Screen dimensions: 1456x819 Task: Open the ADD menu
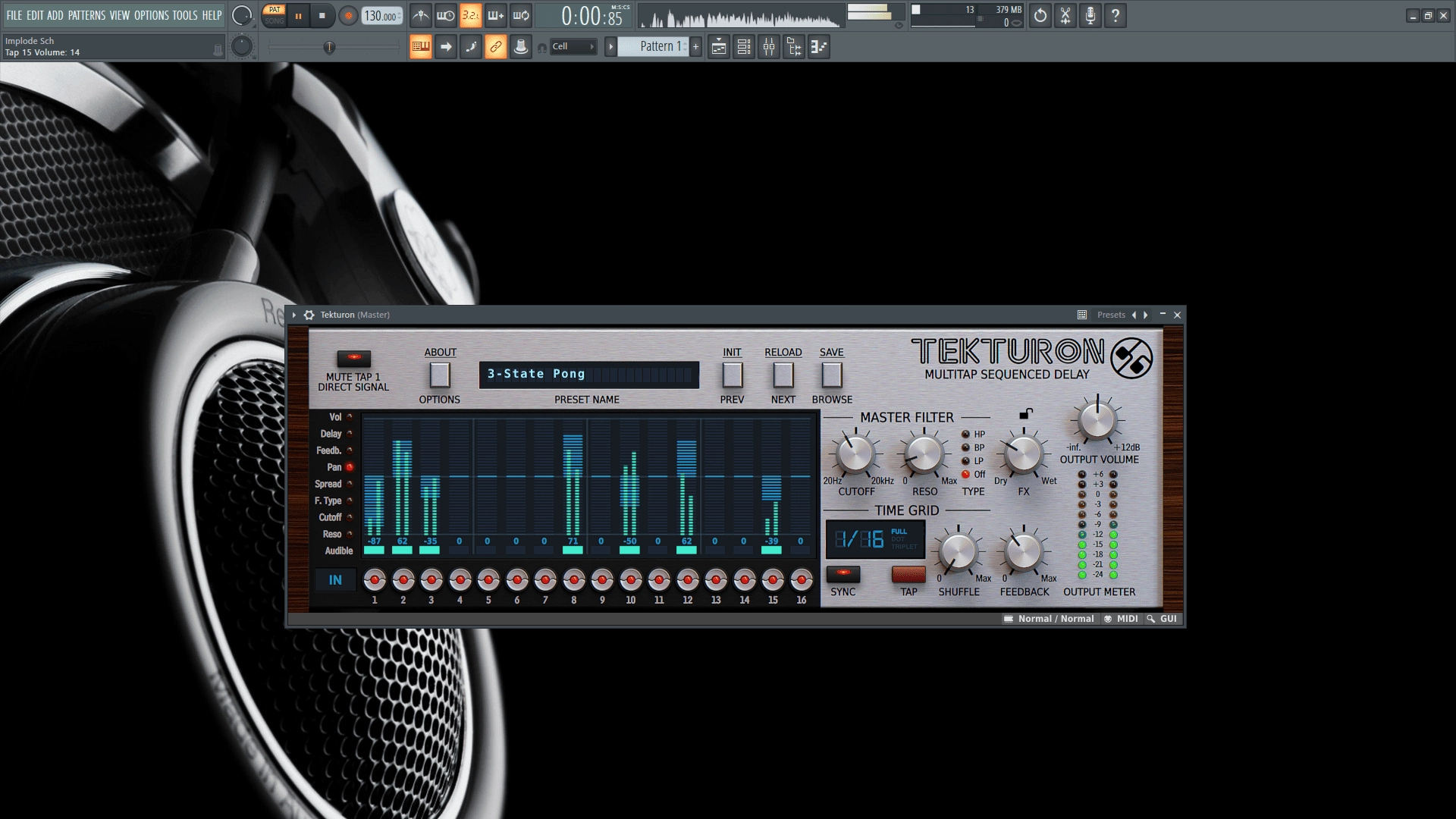click(55, 15)
